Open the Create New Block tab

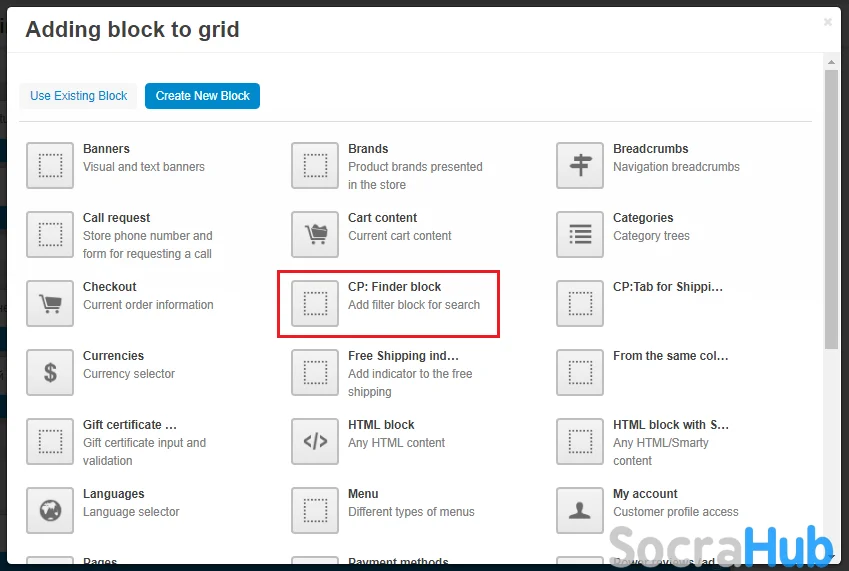point(203,96)
